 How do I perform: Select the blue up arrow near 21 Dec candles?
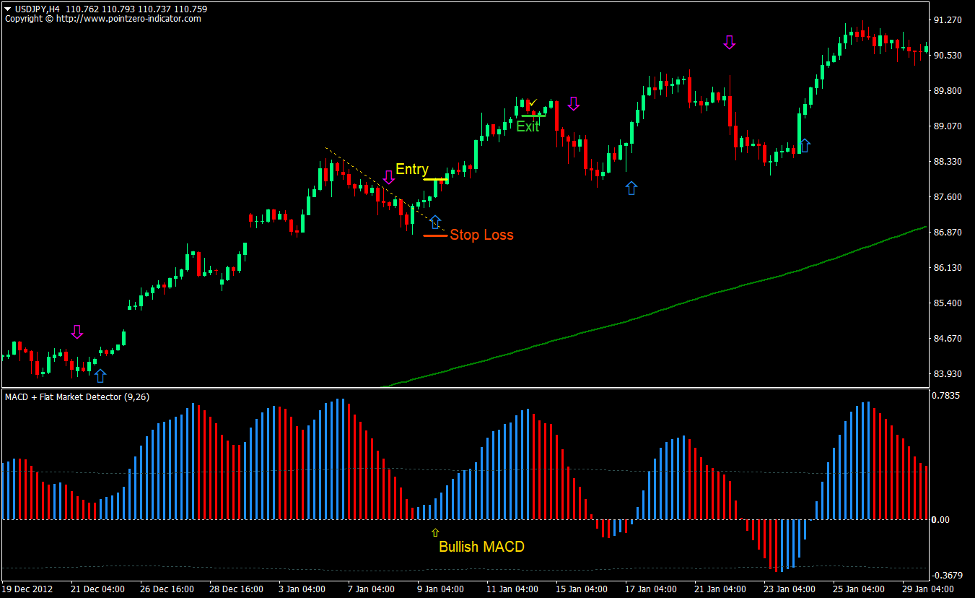[x=100, y=377]
